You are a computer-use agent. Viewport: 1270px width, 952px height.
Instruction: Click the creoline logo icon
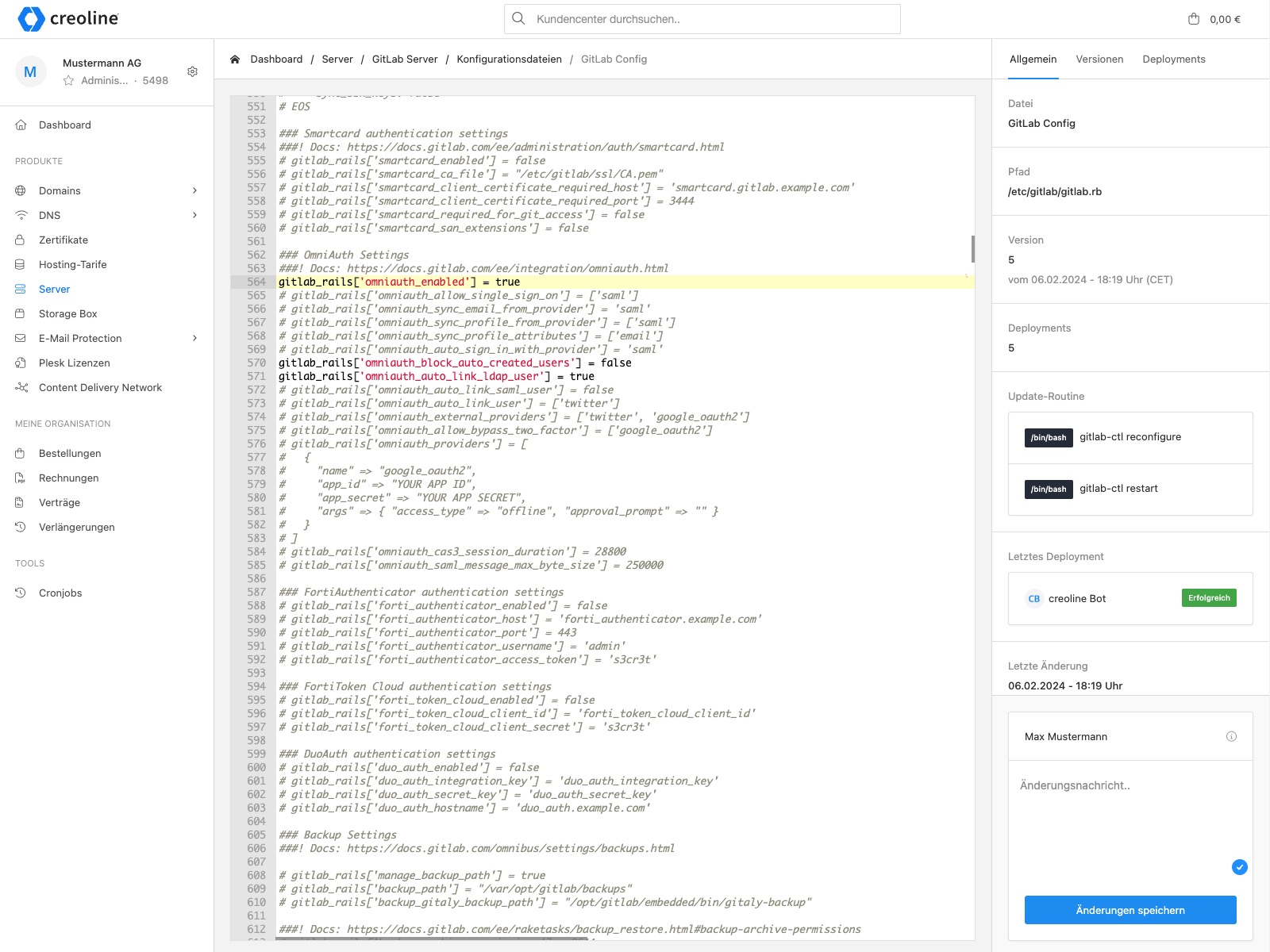coord(31,19)
